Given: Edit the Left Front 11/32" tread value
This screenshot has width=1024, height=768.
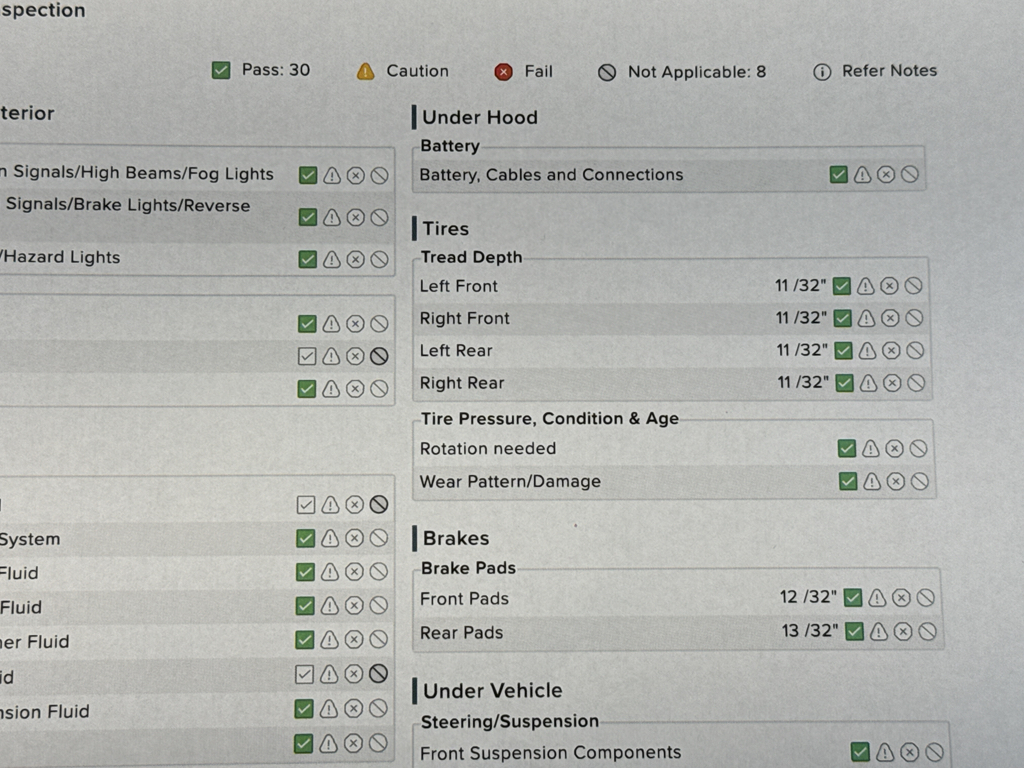Looking at the screenshot, I should [x=801, y=286].
